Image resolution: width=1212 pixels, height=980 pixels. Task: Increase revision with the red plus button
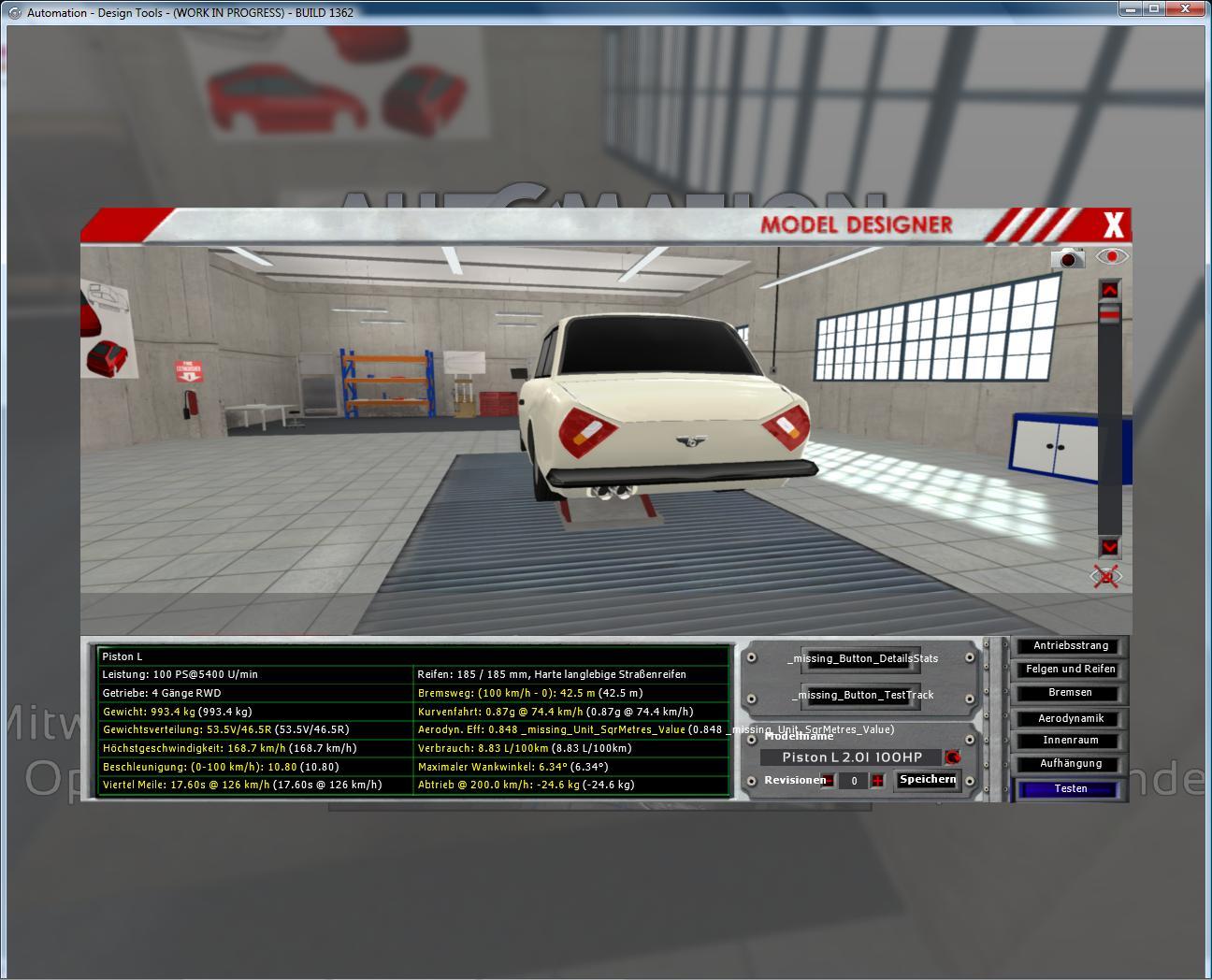click(877, 781)
